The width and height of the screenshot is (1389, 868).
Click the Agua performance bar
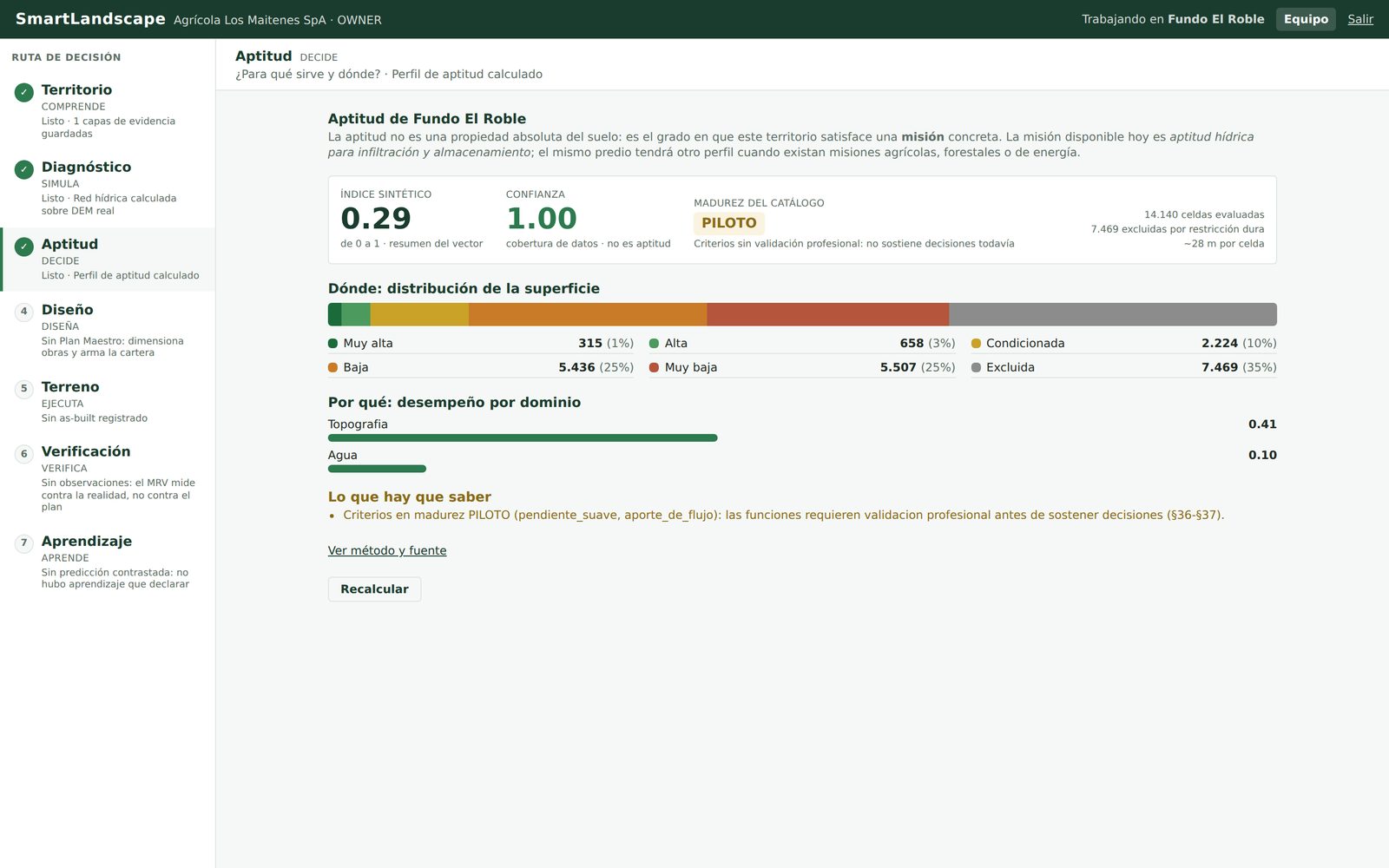tap(377, 469)
